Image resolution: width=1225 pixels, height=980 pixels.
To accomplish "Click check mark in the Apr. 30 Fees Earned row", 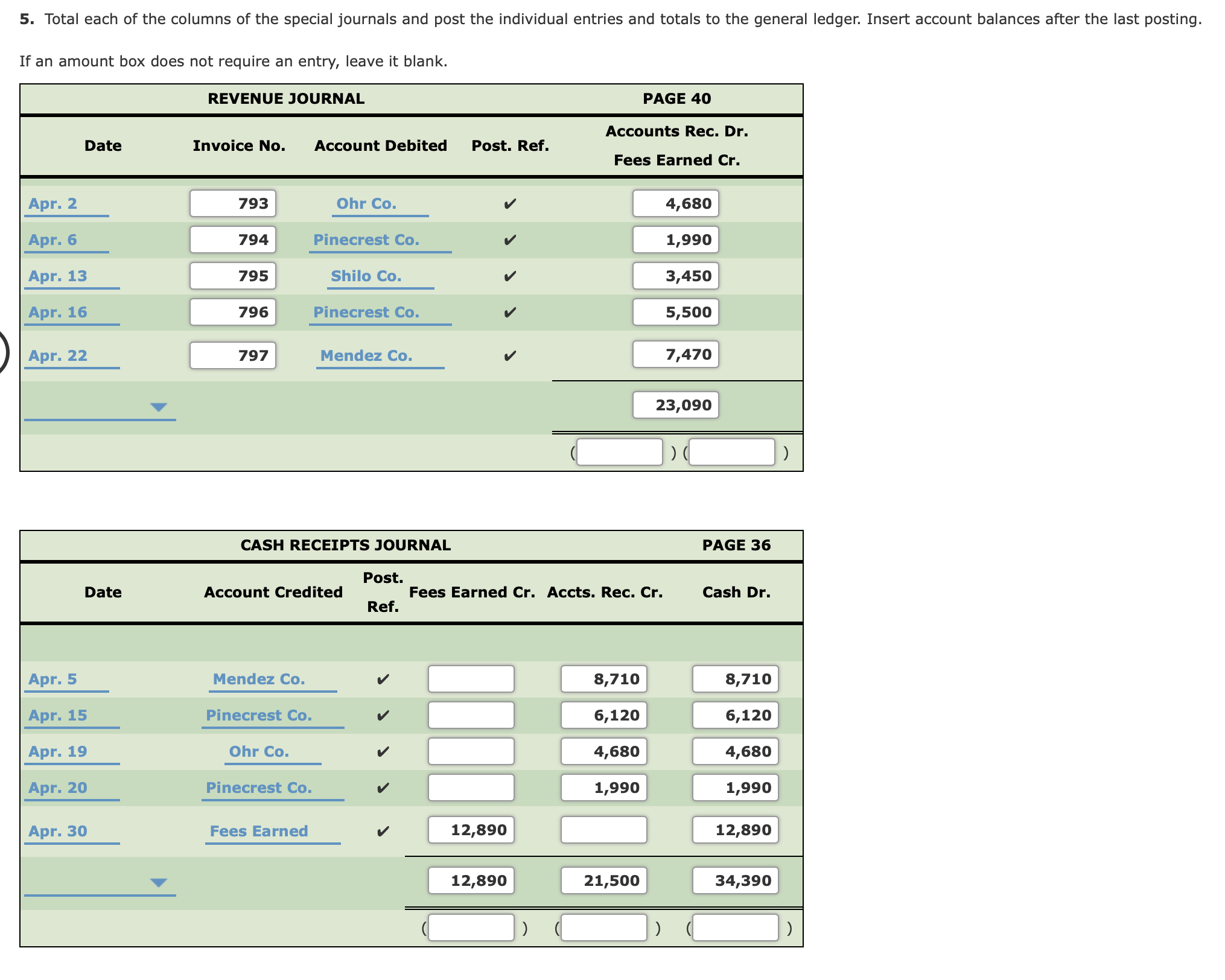I will point(382,832).
